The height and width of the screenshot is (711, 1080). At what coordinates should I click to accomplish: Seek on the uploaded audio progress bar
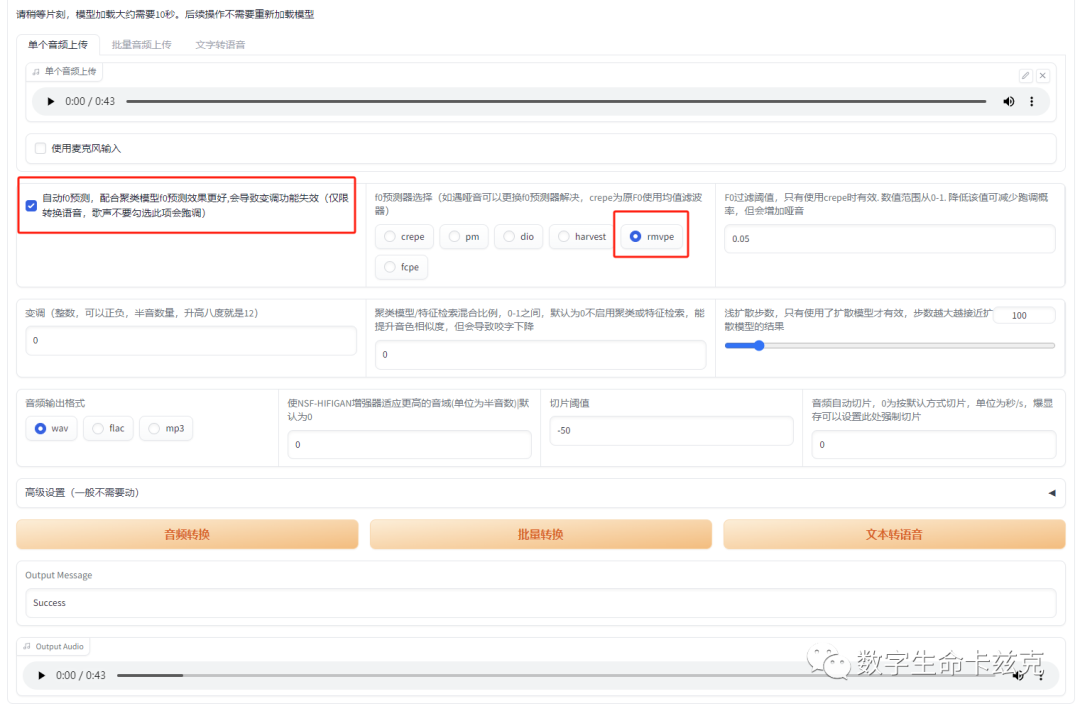click(556, 101)
